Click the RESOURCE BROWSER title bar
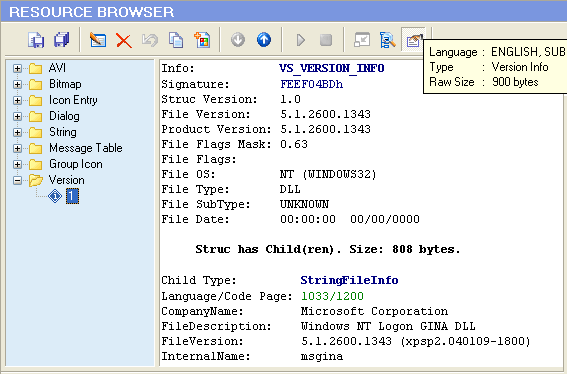 [284, 12]
